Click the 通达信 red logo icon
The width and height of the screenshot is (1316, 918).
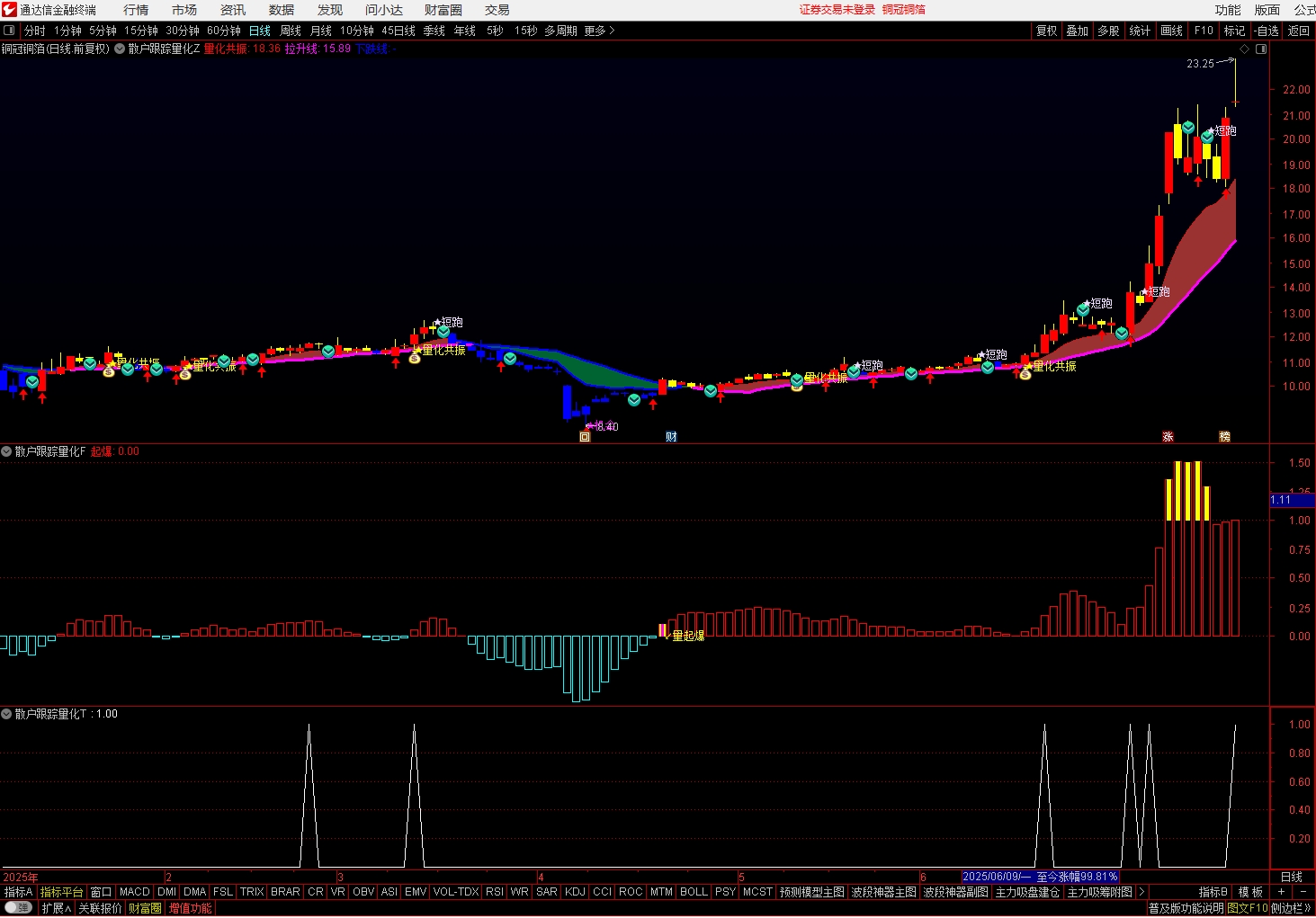(10, 10)
